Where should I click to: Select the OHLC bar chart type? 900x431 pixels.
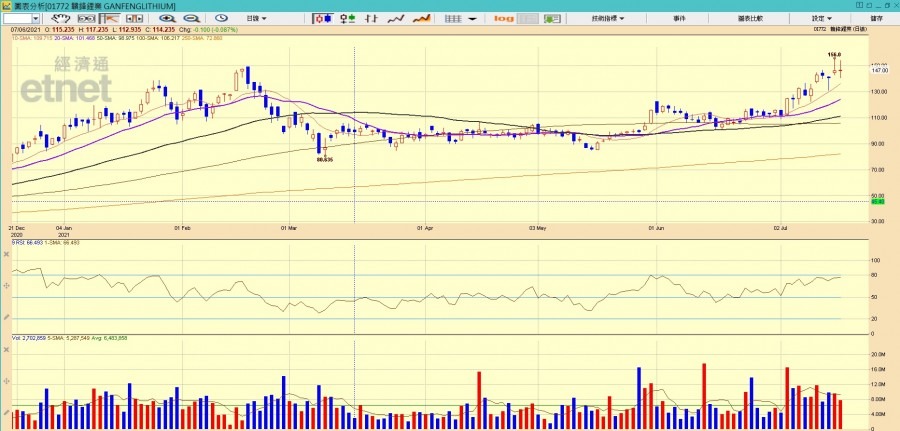tap(372, 18)
